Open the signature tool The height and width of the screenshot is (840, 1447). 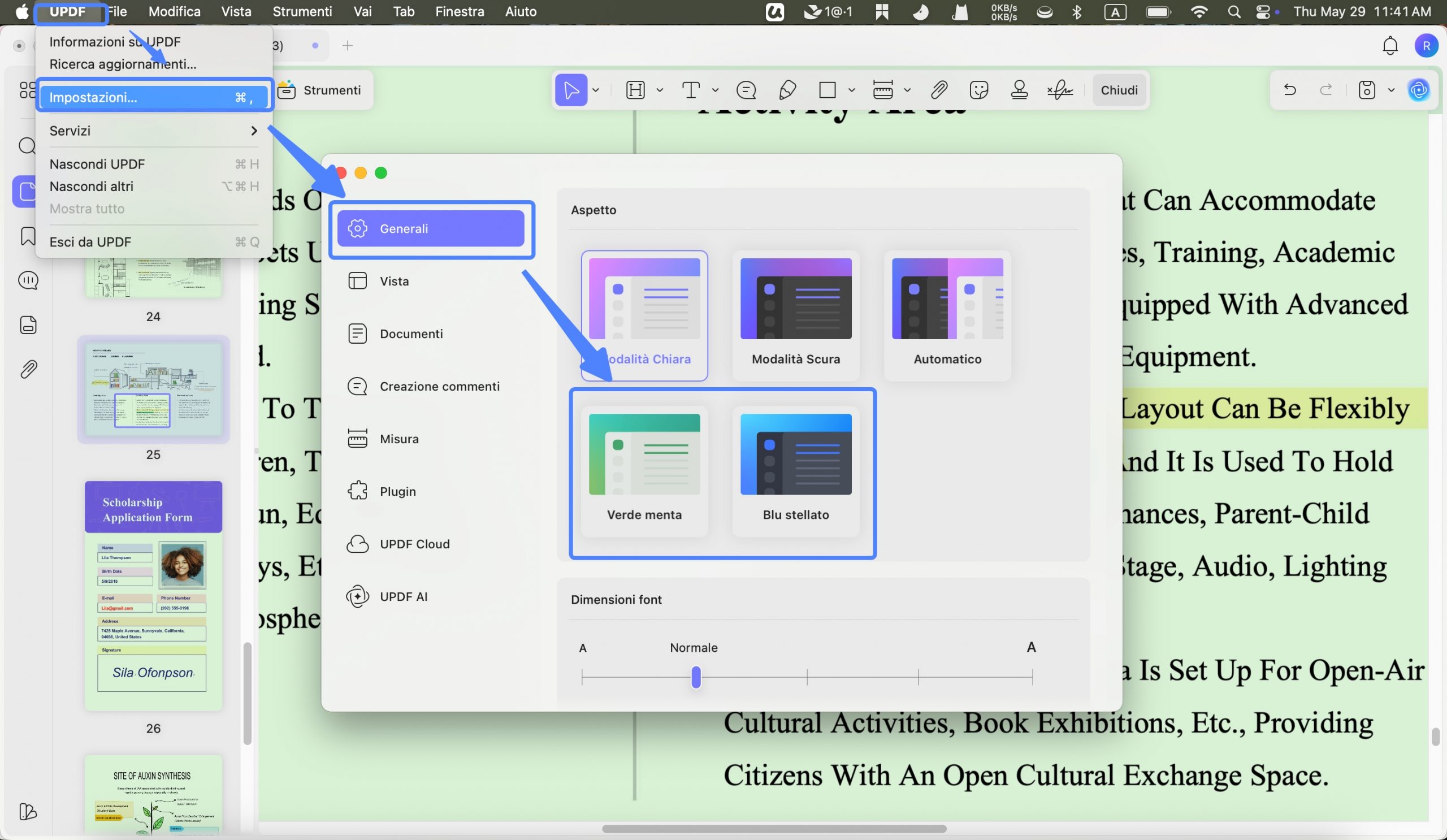point(1059,90)
